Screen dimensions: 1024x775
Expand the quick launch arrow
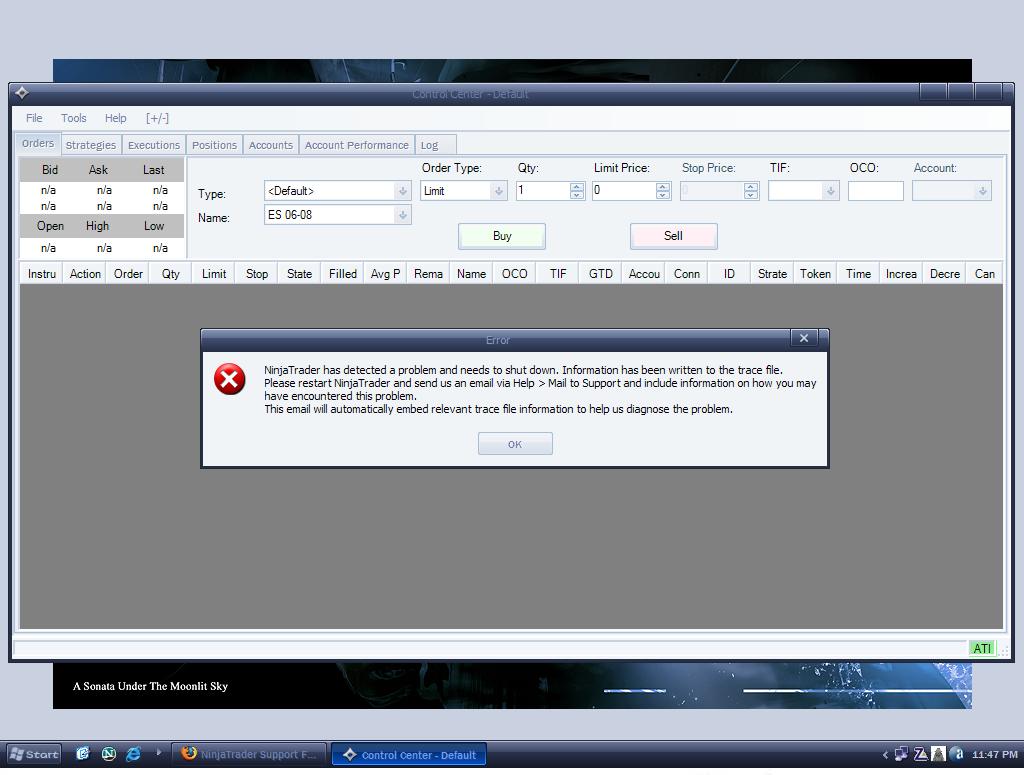pyautogui.click(x=159, y=752)
